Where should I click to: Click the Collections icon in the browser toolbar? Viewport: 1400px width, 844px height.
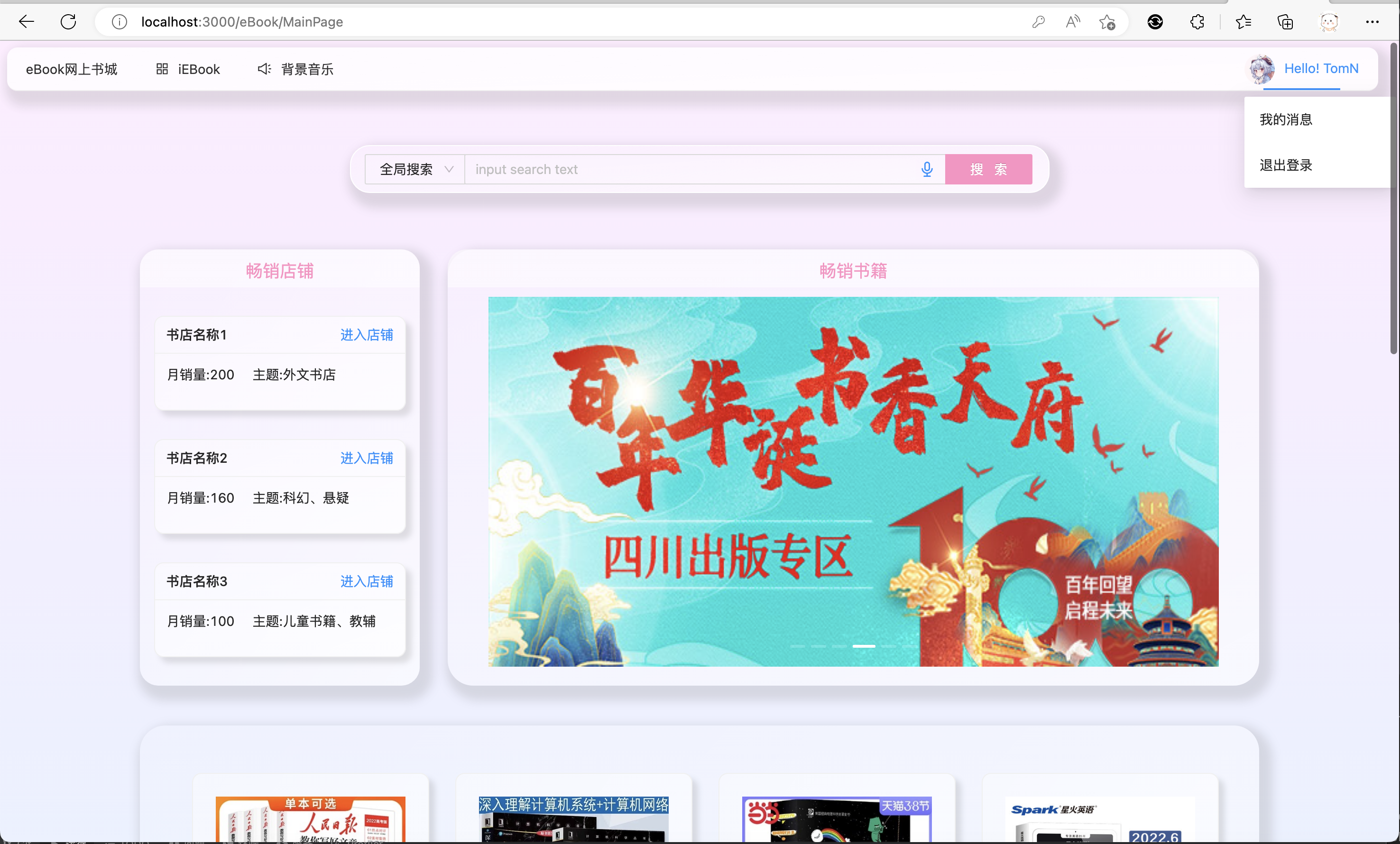[x=1285, y=22]
